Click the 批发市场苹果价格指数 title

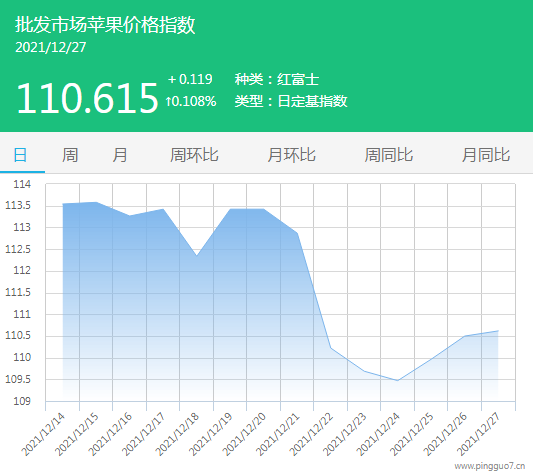[x=105, y=25]
